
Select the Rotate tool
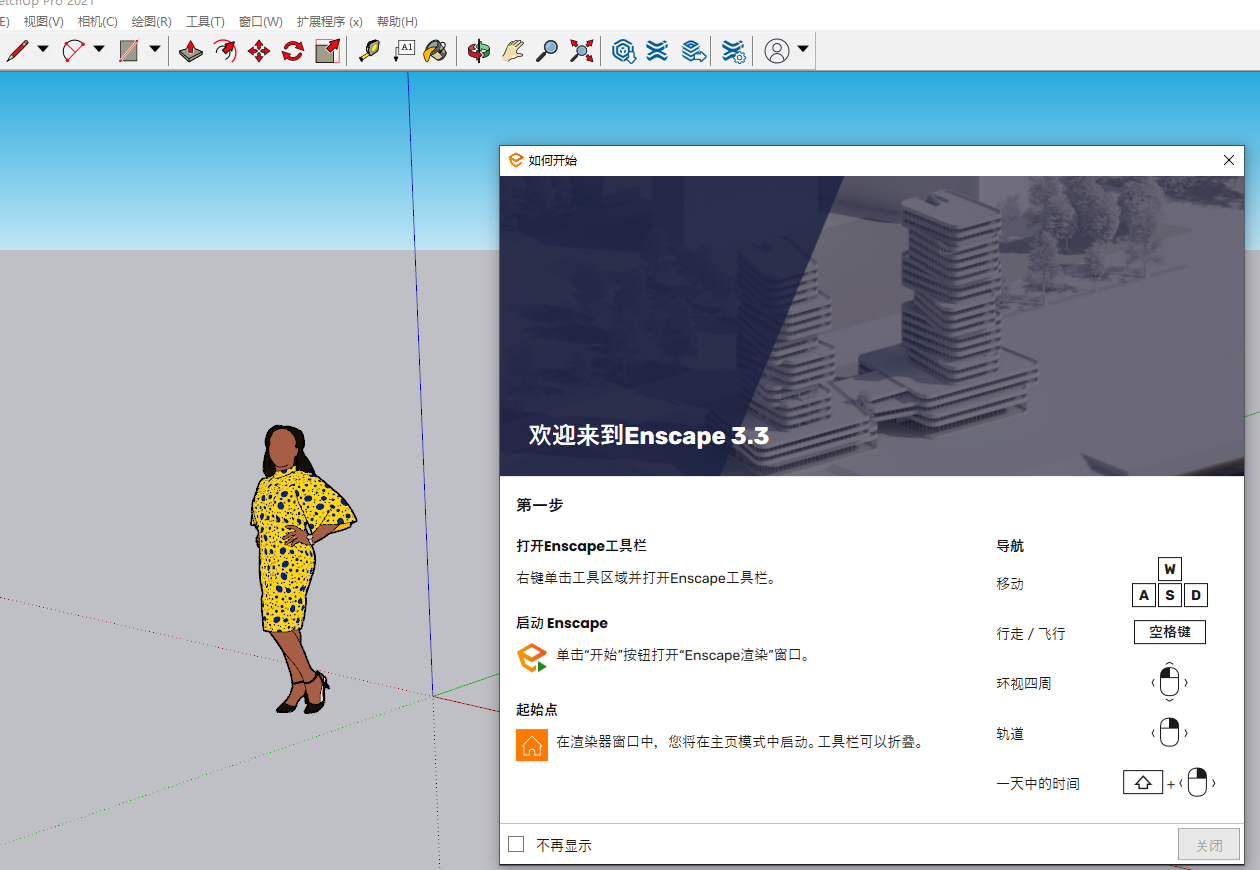point(293,51)
